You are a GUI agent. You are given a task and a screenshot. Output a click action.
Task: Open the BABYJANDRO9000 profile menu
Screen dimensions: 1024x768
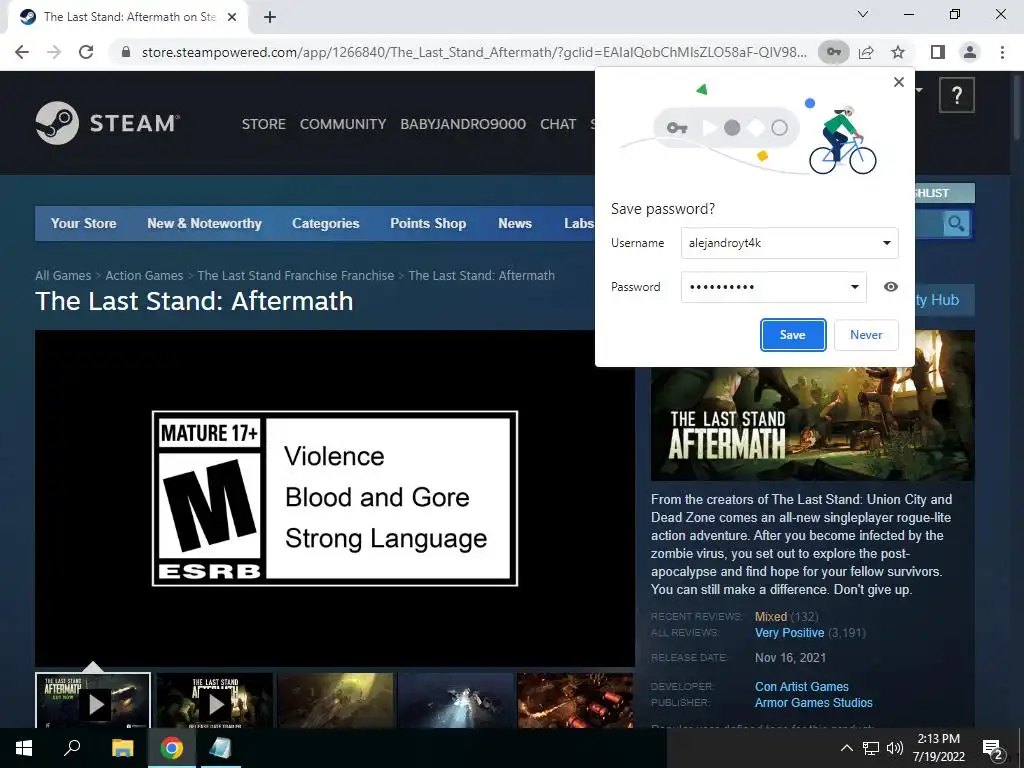coord(463,124)
